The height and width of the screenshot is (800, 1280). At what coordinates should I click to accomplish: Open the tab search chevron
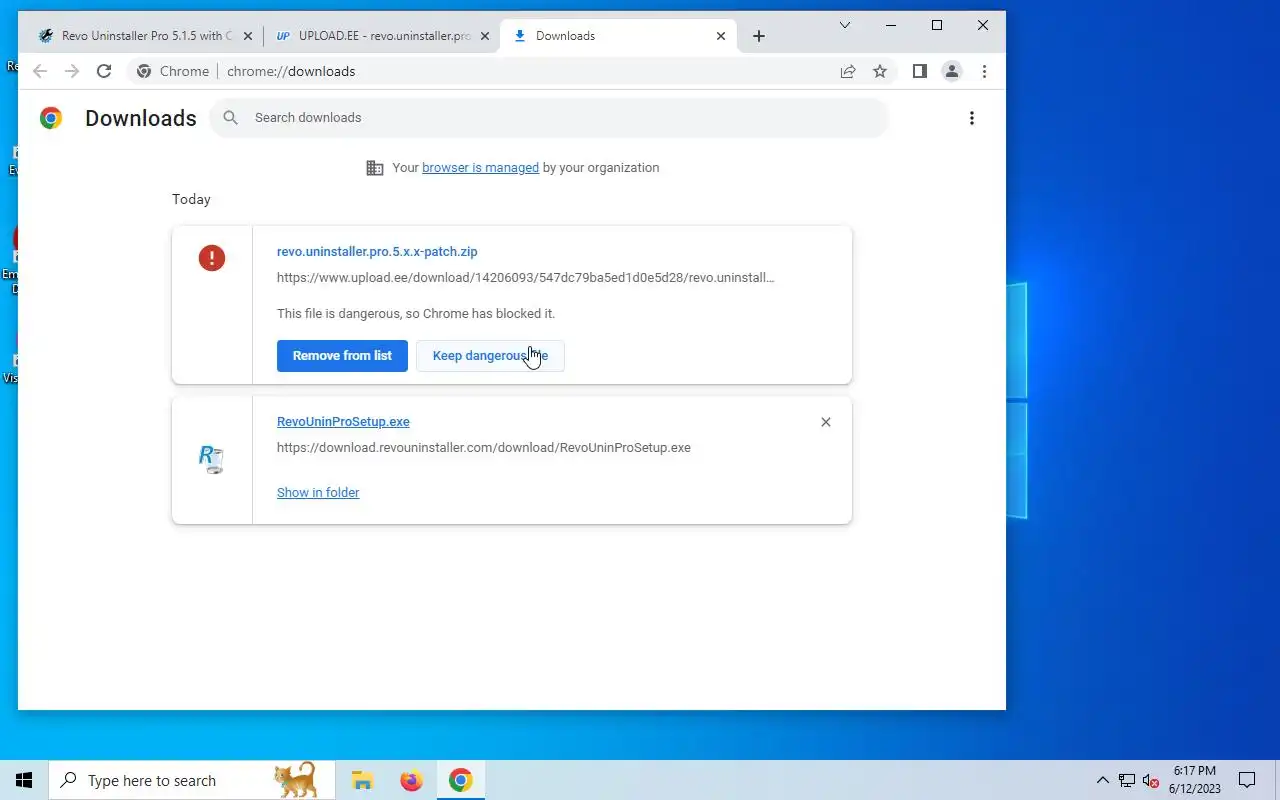845,25
